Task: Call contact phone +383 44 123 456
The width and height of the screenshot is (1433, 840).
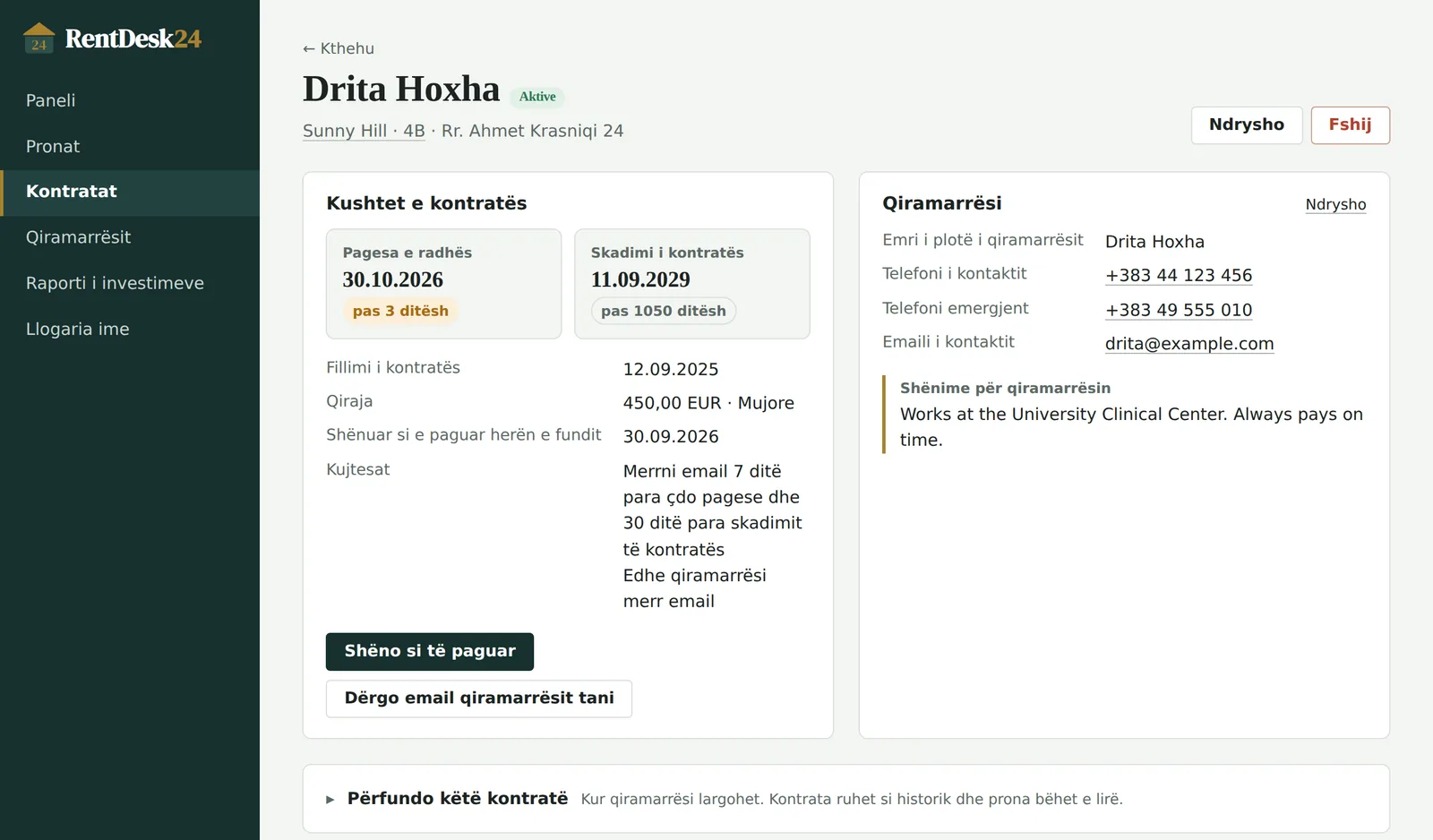Action: click(1179, 276)
